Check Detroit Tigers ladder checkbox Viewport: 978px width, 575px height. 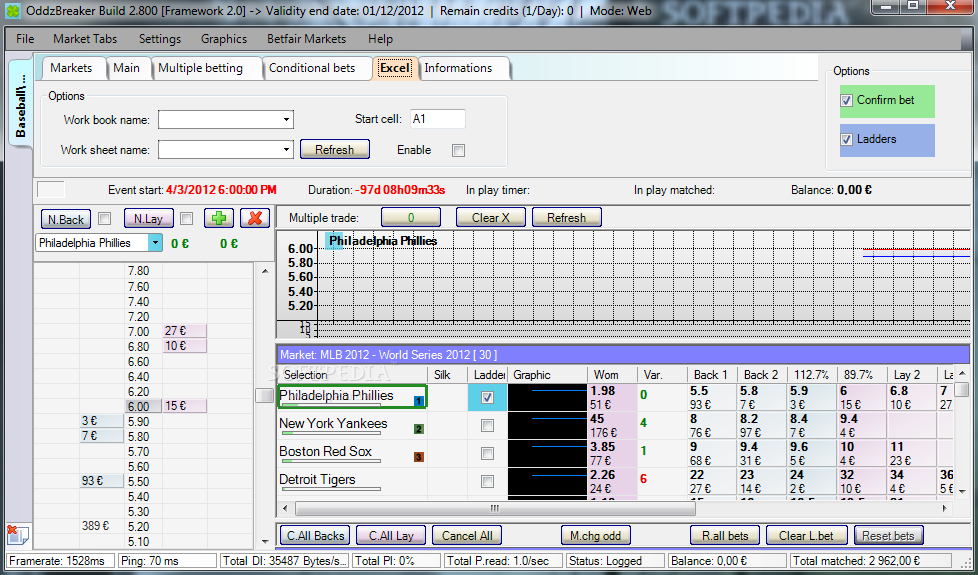coord(487,481)
